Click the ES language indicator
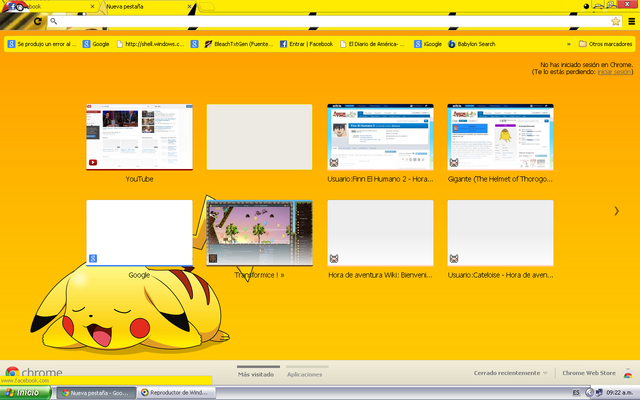640x400 pixels. pos(576,393)
